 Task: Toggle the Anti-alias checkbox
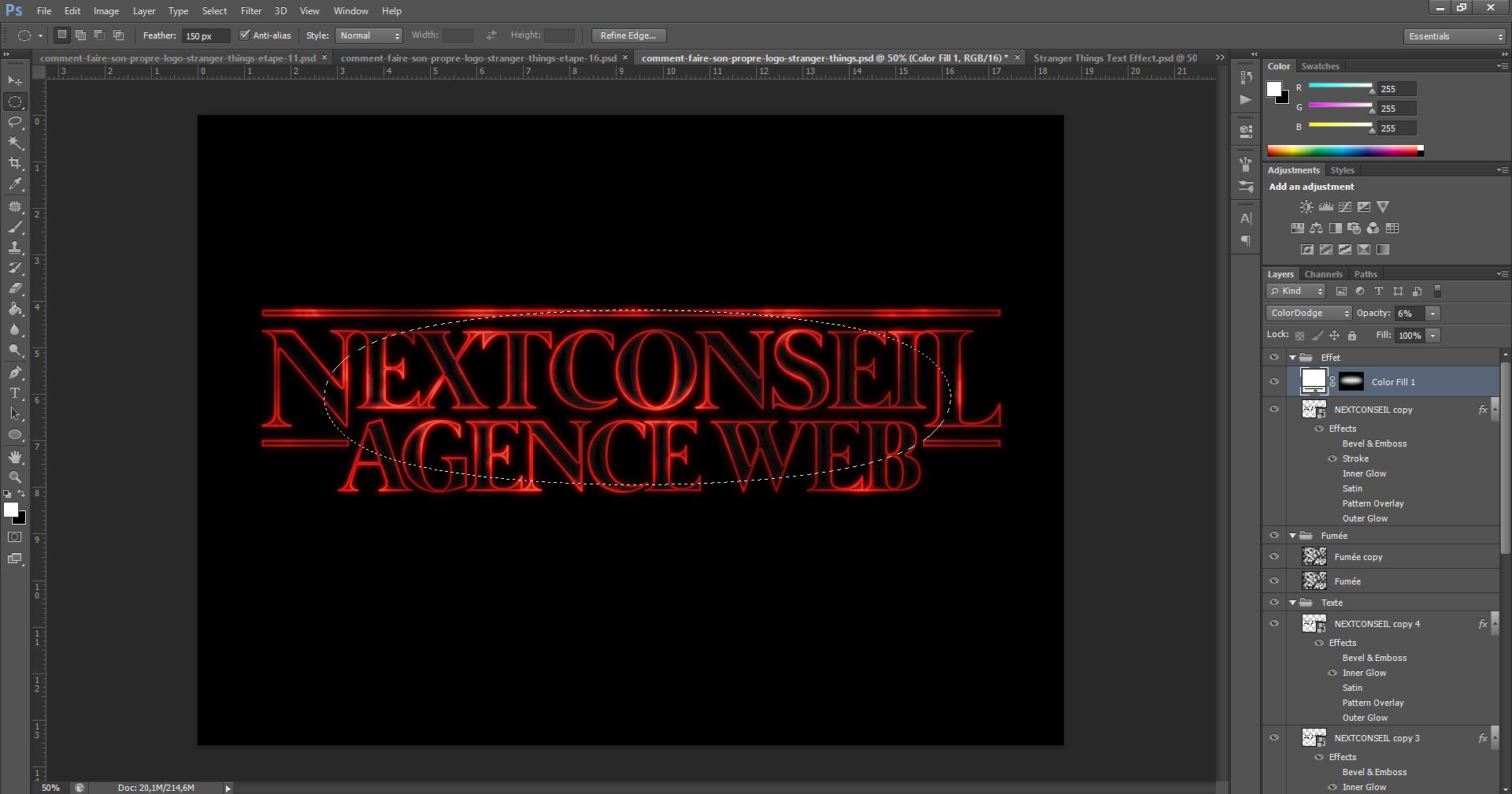(x=244, y=35)
